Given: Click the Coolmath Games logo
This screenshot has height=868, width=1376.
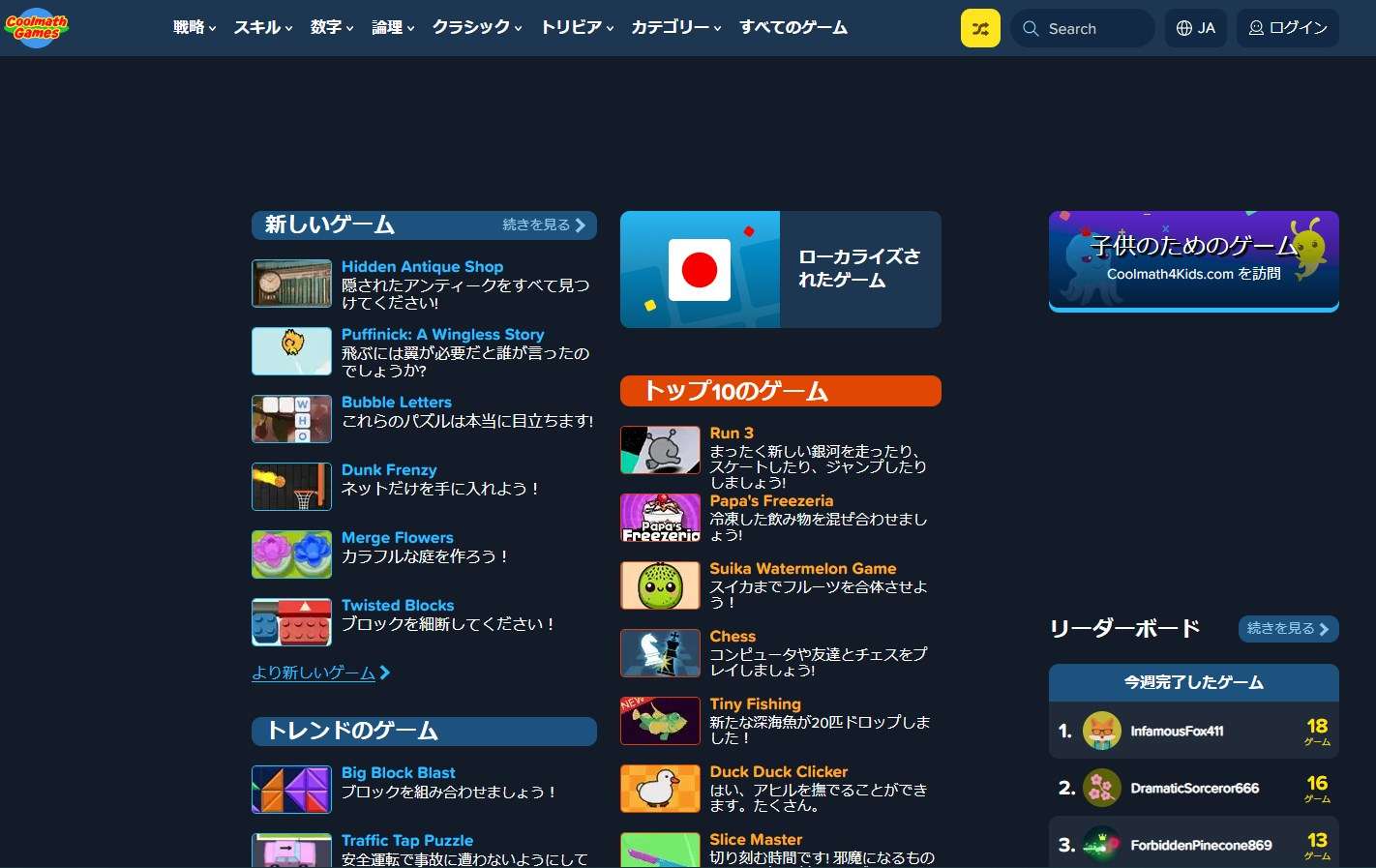Looking at the screenshot, I should (37, 28).
